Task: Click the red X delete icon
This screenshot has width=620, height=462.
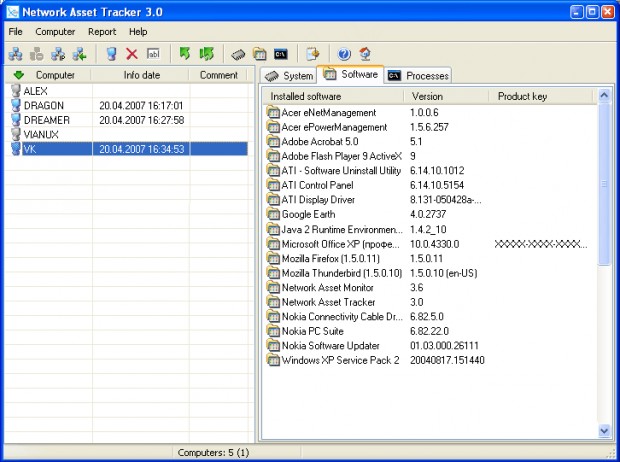Action: [x=132, y=54]
